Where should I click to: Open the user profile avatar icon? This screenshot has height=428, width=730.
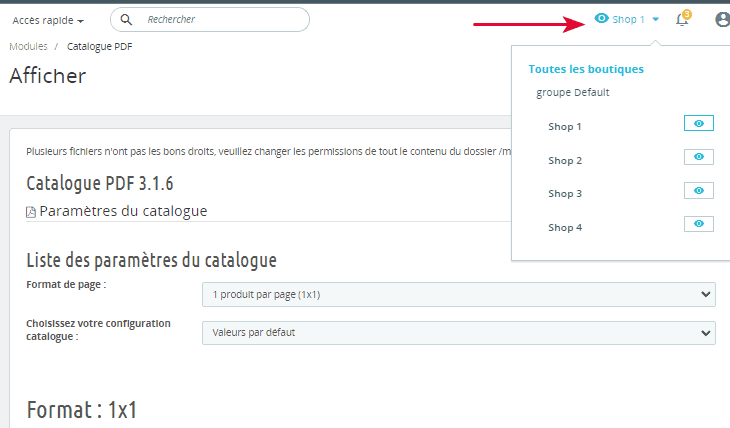pos(723,19)
